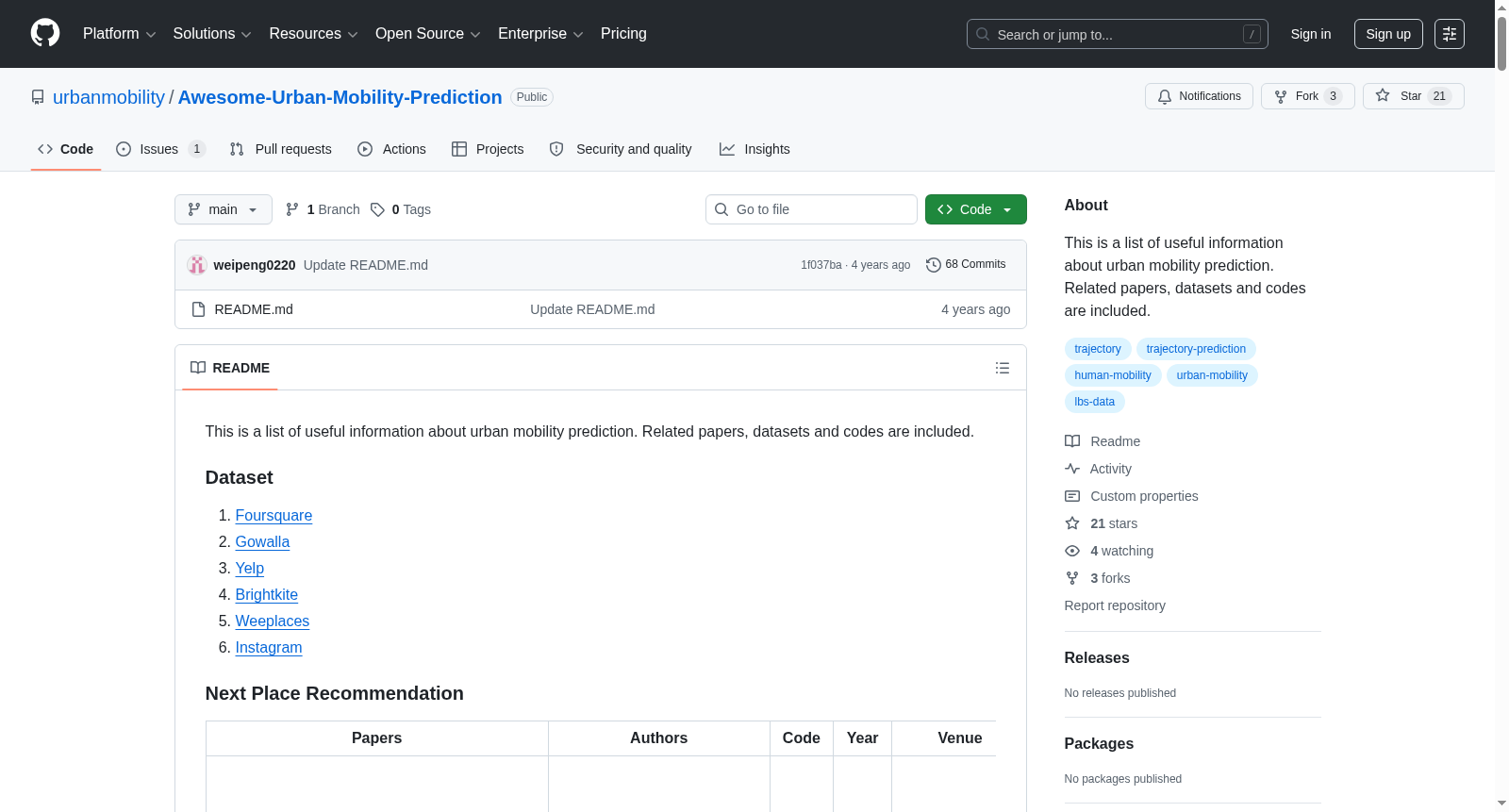Open the Projects tab
Screen dimensions: 1509x812
488,149
